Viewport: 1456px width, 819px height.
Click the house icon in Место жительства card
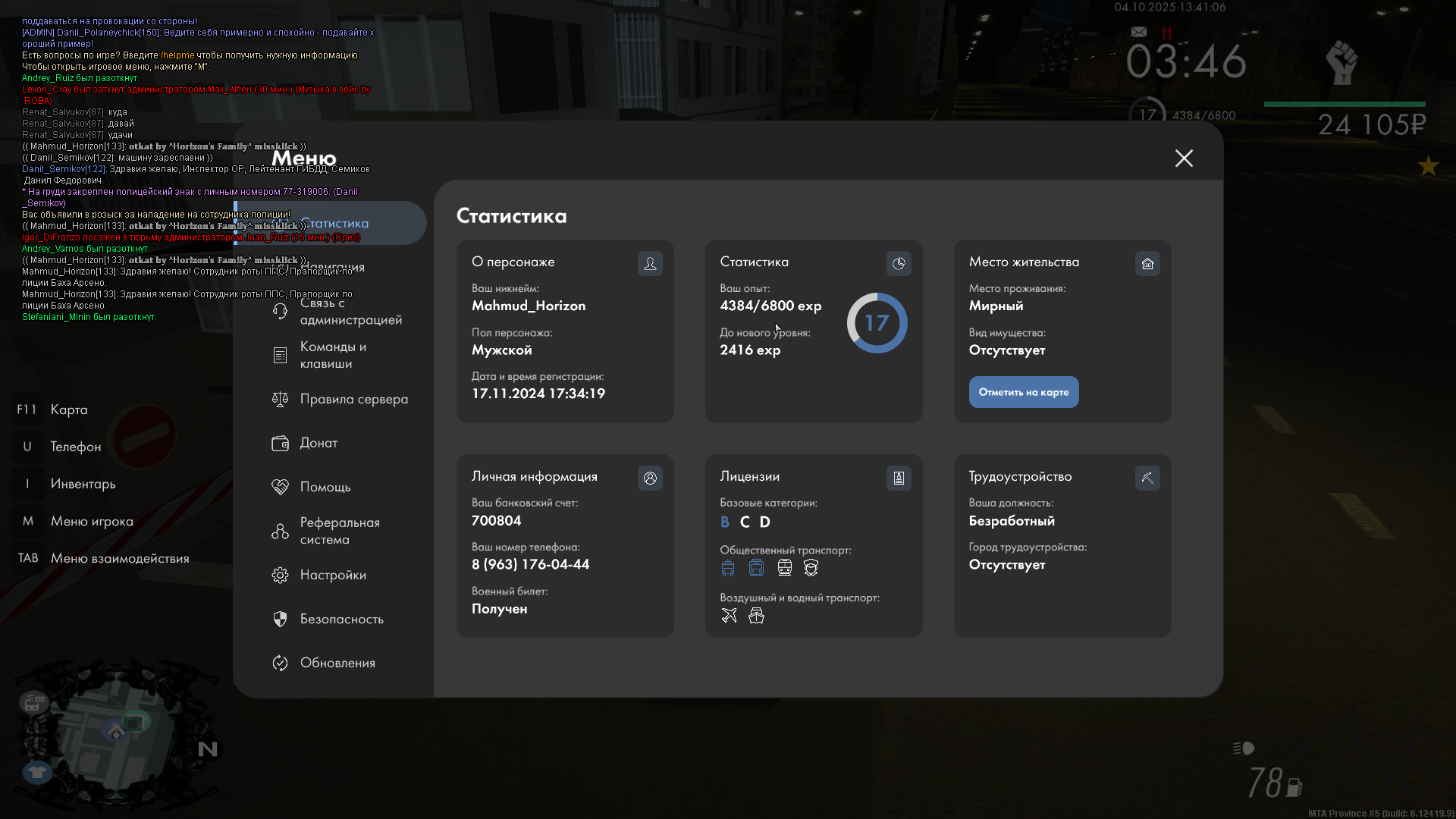click(x=1147, y=263)
